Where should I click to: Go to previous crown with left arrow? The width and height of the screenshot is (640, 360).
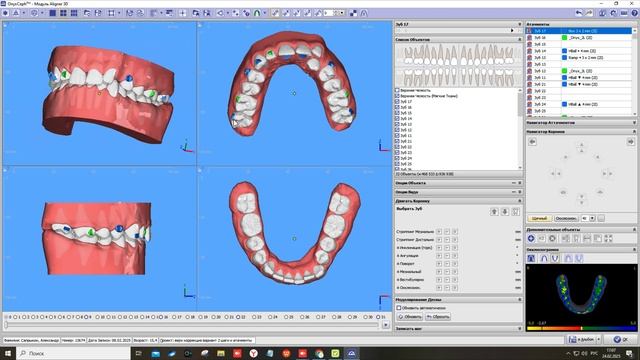532,142
